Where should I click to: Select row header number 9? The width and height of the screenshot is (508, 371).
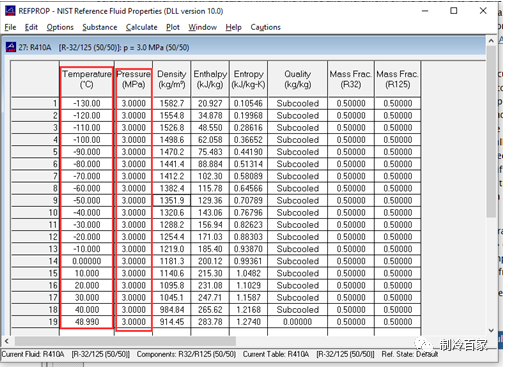pos(35,200)
